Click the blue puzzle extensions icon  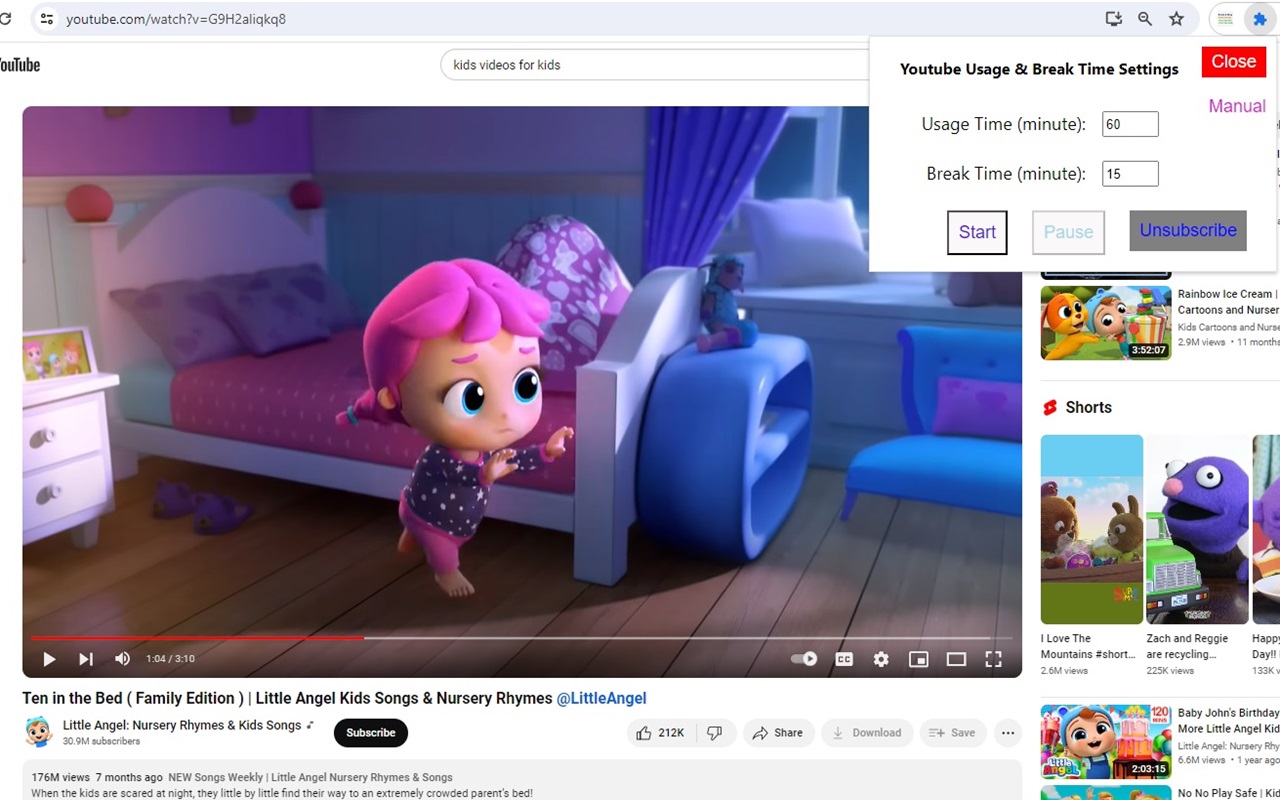pos(1259,19)
